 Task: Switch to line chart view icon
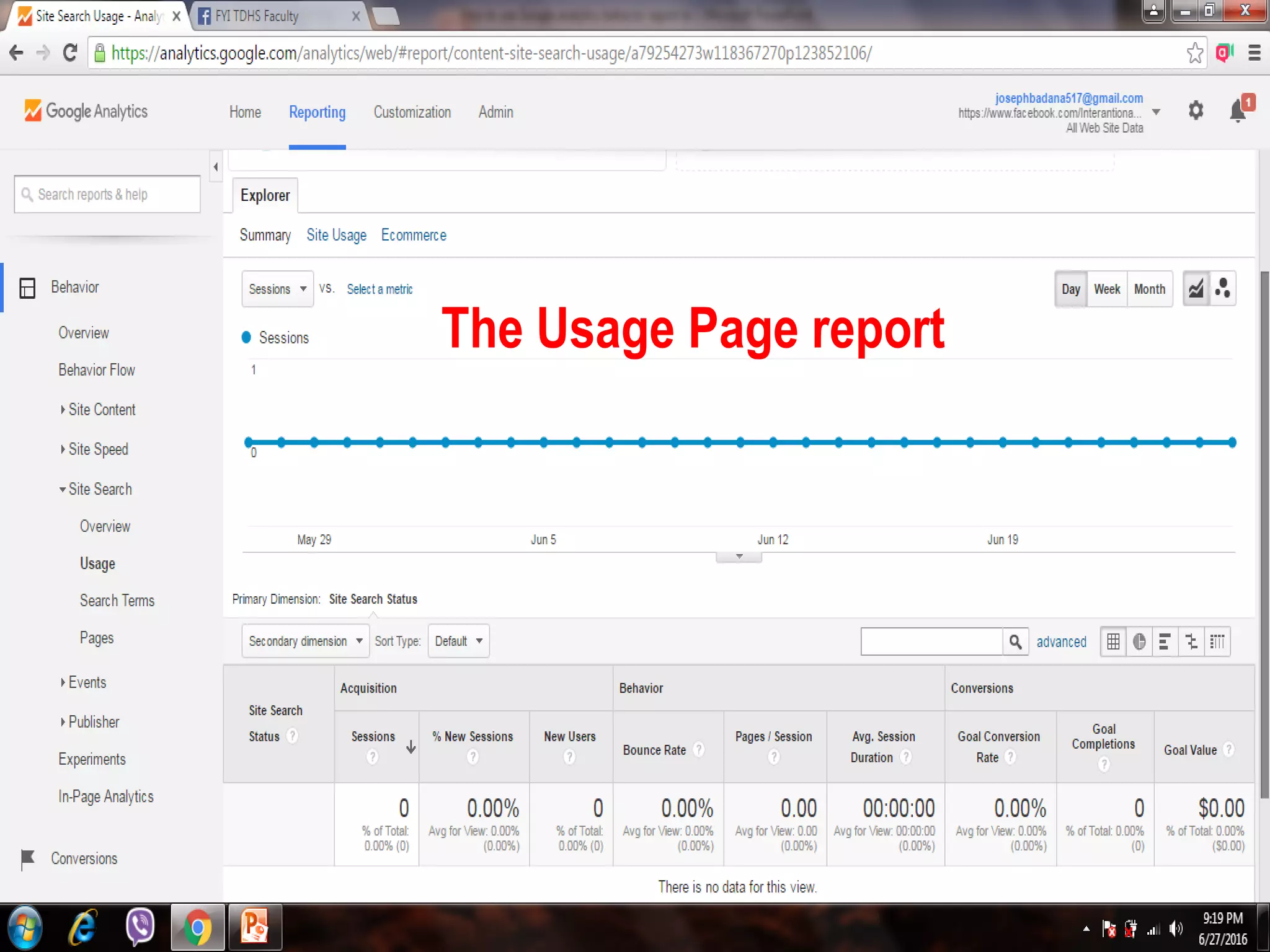[1196, 289]
